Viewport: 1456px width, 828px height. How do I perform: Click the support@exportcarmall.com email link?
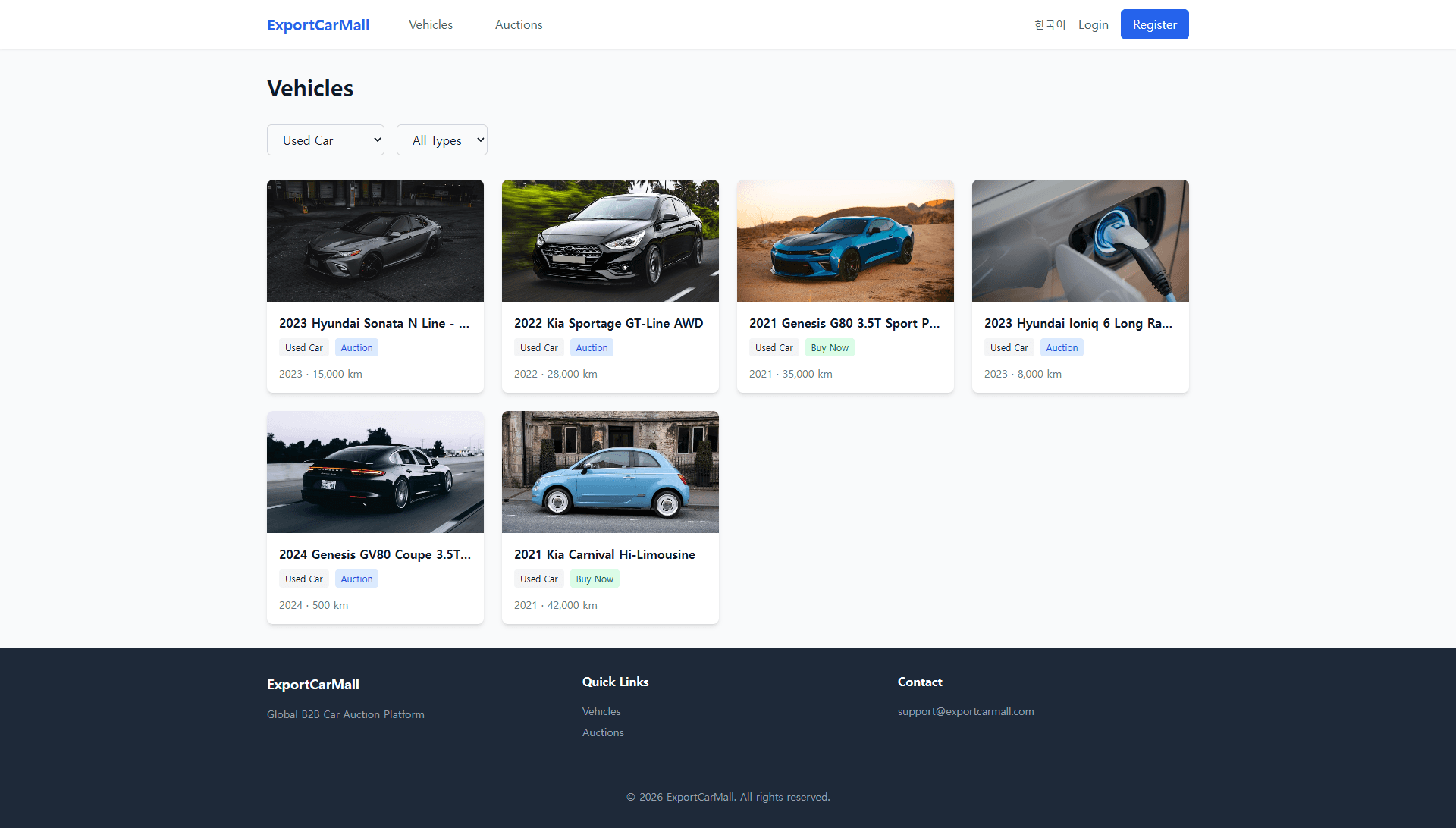coord(965,711)
